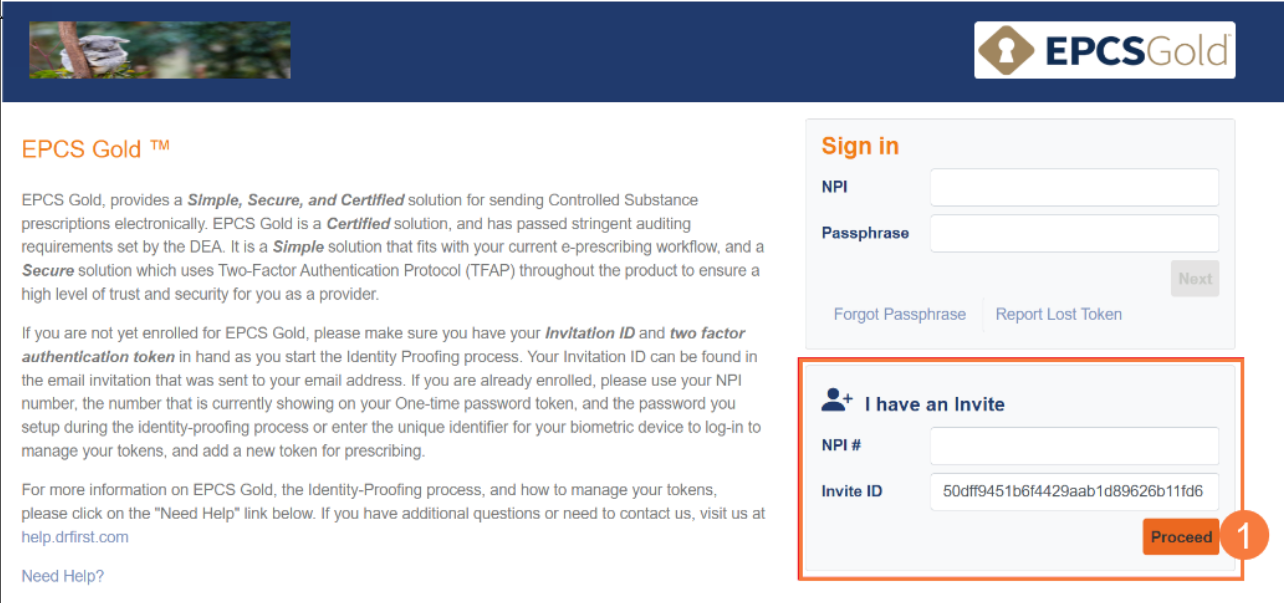Select the NPI # field under Invite
The width and height of the screenshot is (1284, 603).
[1074, 446]
